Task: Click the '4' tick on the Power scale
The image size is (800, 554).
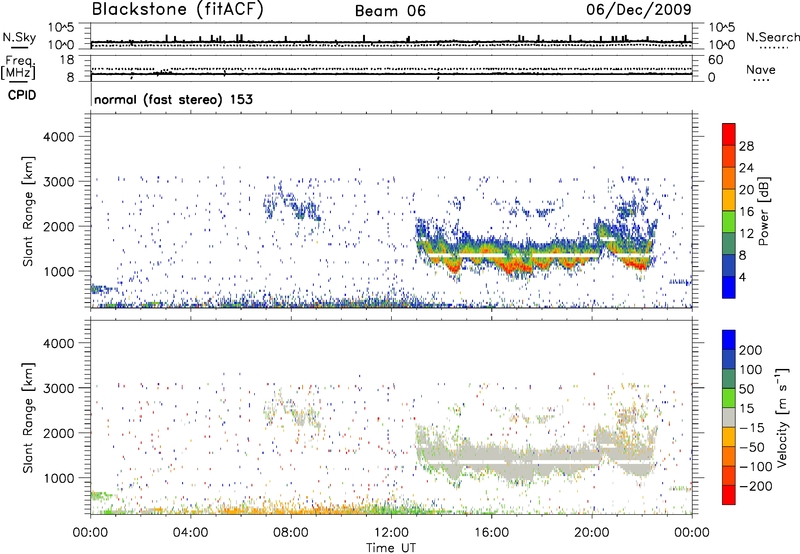Action: [x=742, y=277]
